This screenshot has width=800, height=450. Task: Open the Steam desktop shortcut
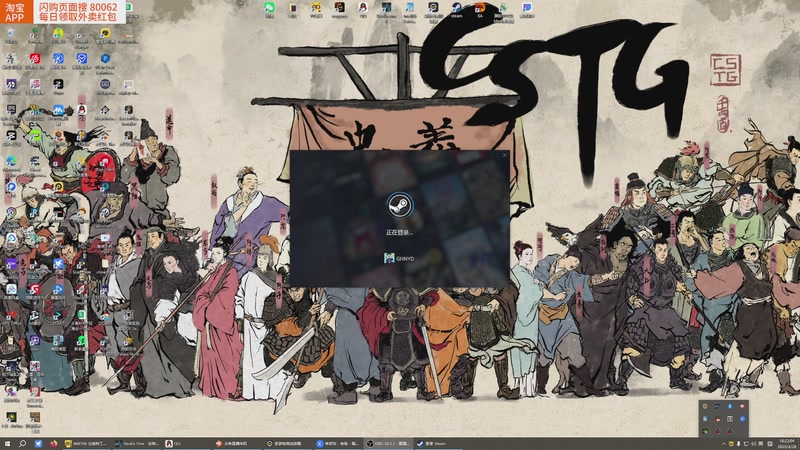pos(457,9)
